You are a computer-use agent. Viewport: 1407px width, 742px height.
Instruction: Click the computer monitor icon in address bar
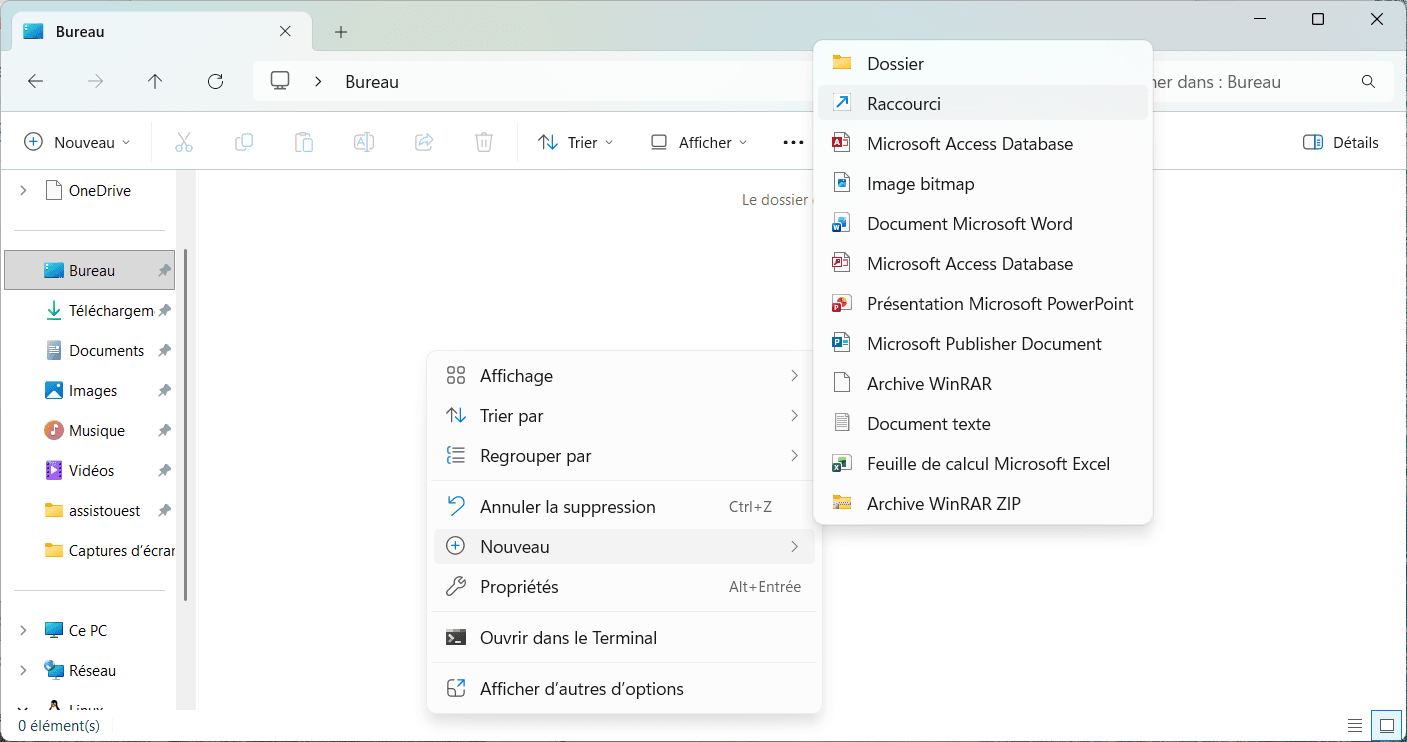click(280, 82)
